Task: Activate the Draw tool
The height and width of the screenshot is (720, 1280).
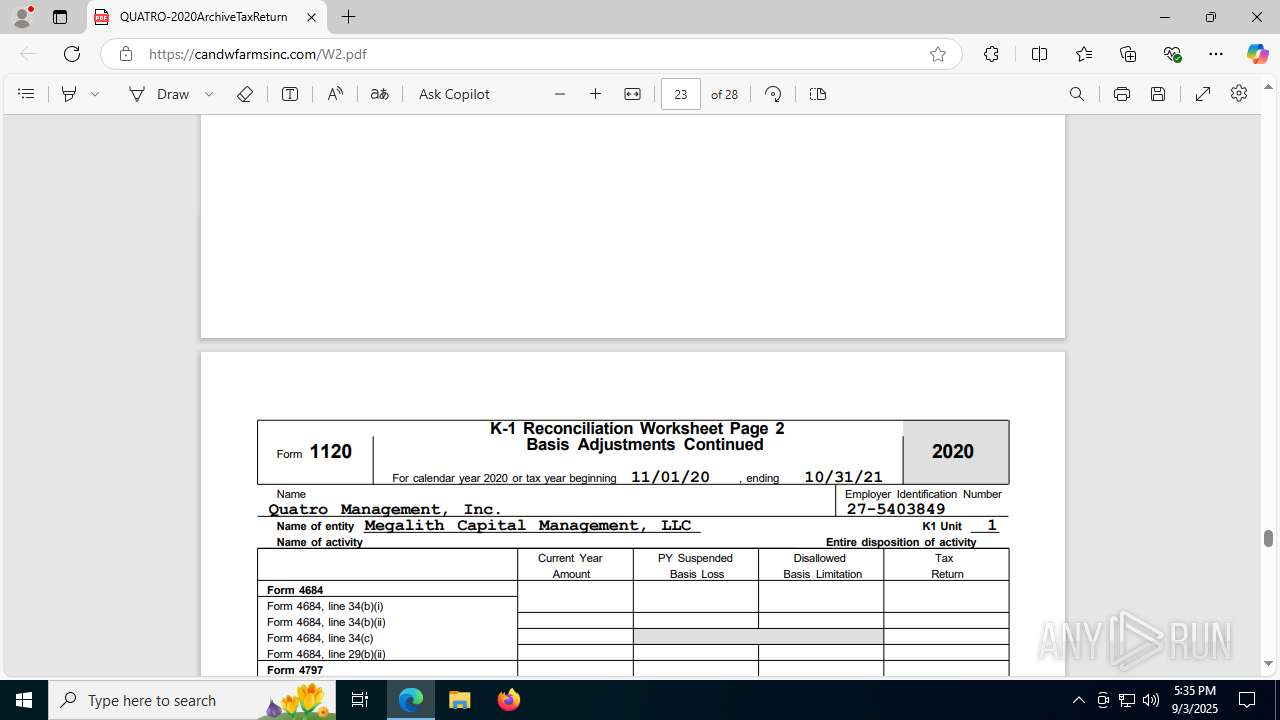Action: pos(159,94)
